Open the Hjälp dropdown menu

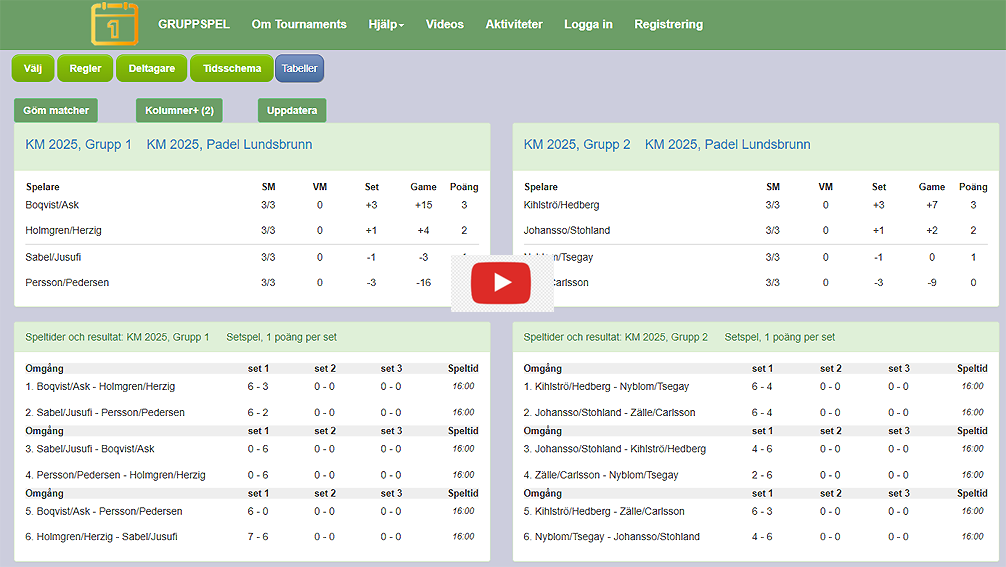[x=386, y=24]
